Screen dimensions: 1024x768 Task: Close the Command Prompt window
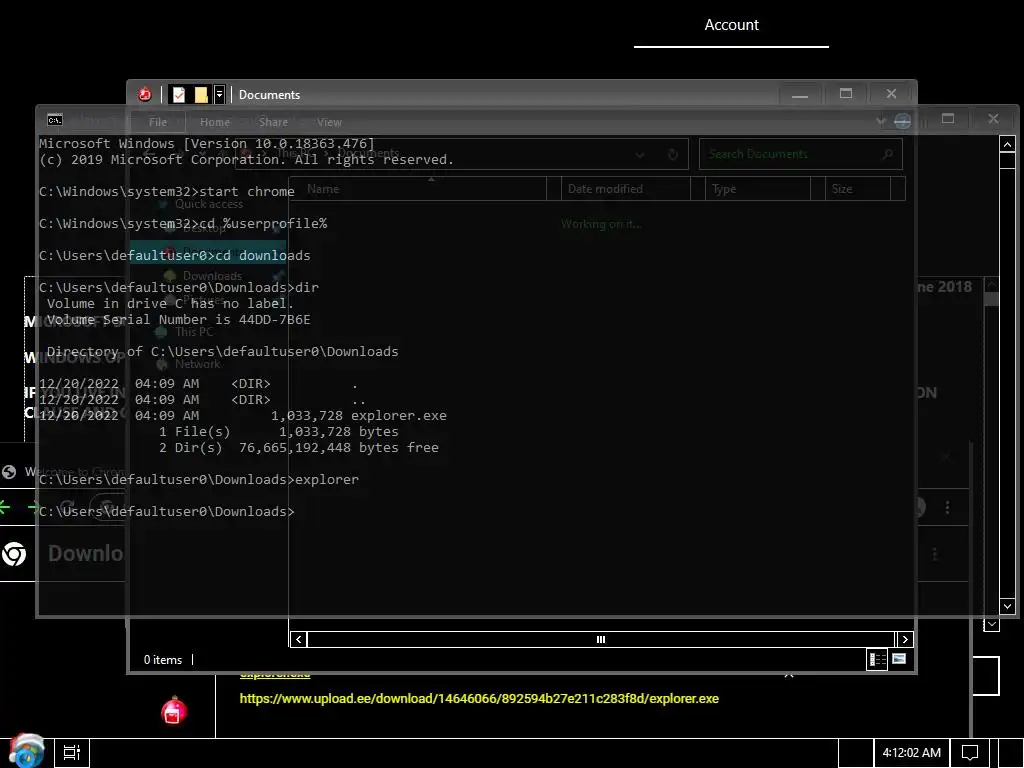click(x=993, y=118)
